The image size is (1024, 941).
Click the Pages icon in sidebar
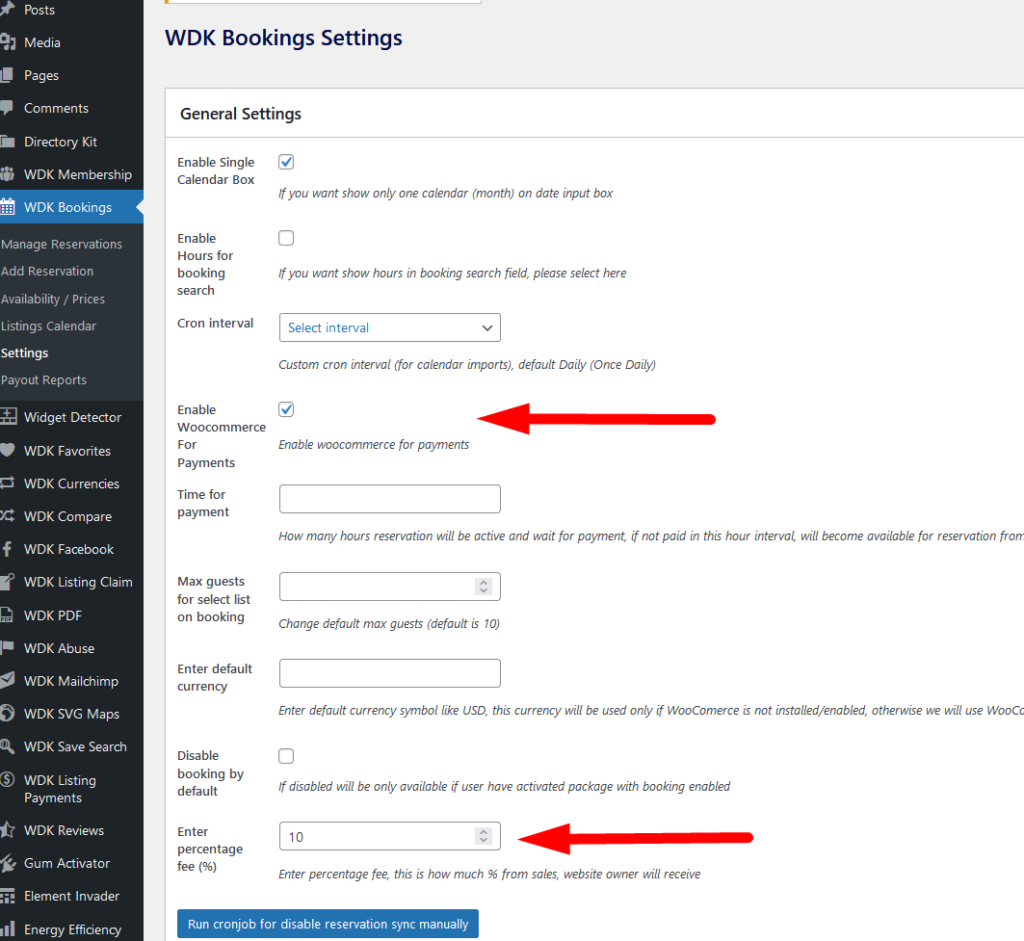[7, 75]
